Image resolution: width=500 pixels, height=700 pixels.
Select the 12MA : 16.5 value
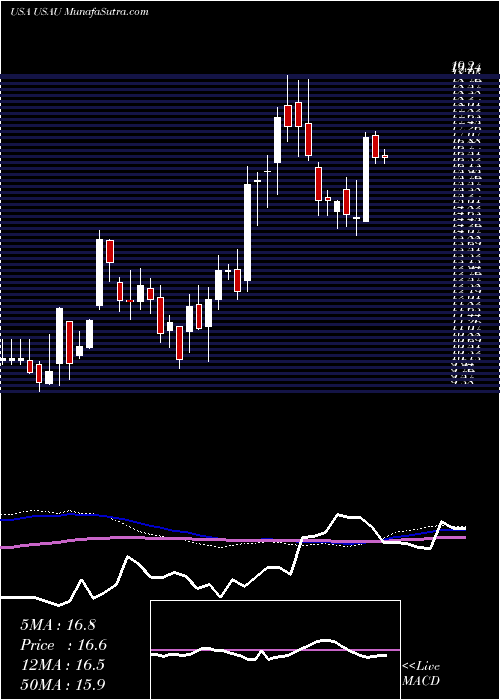62,665
